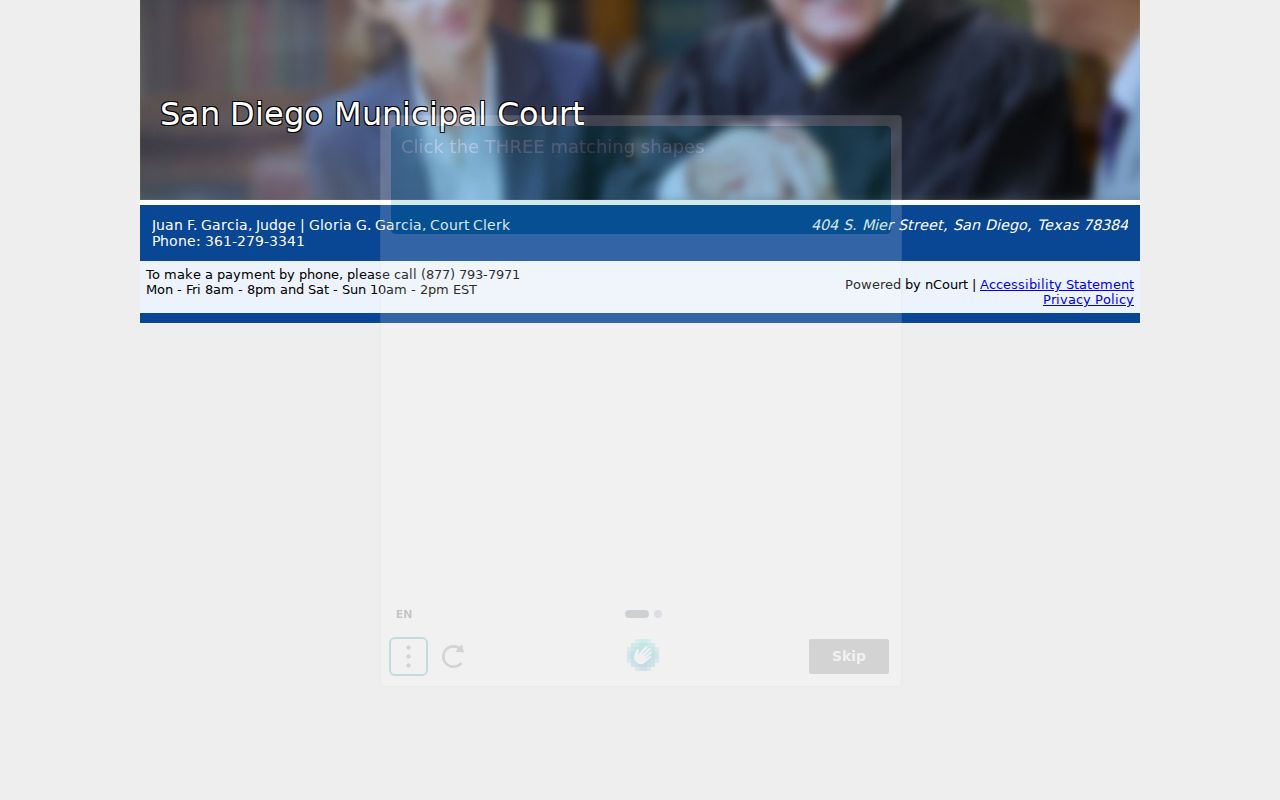Screen dimensions: 1280x800
Task: Open the captcha options menu (three dots)
Action: 408,656
